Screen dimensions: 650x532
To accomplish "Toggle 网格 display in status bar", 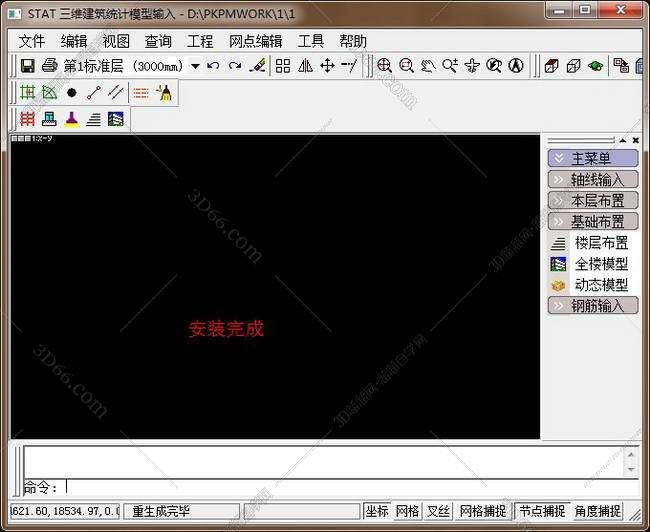I will pos(407,511).
